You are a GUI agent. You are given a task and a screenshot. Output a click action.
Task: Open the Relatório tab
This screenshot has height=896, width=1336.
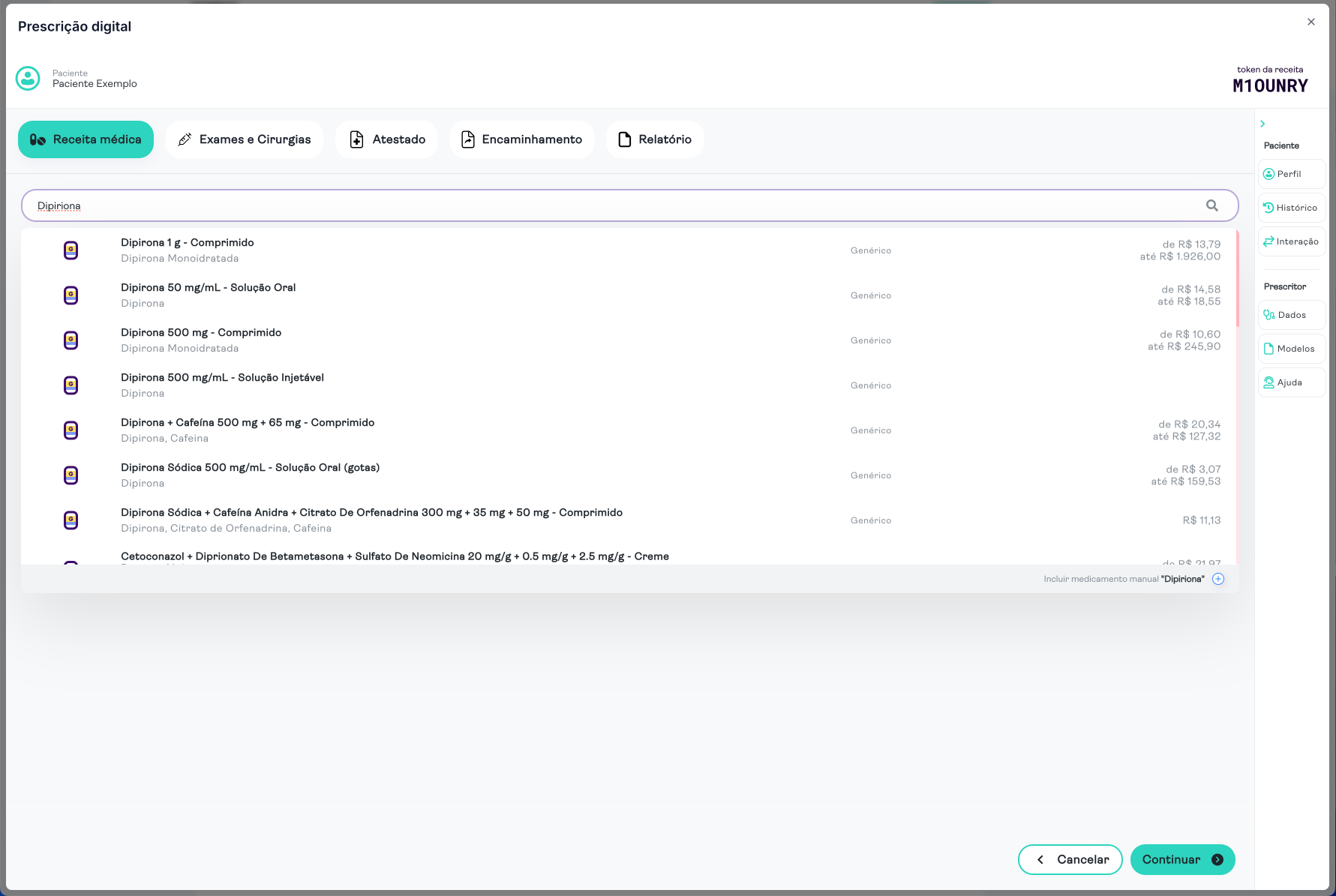pos(655,139)
